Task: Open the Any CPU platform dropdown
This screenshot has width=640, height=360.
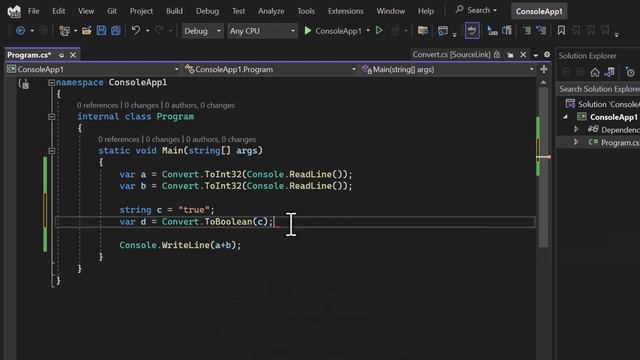Action: coord(262,31)
